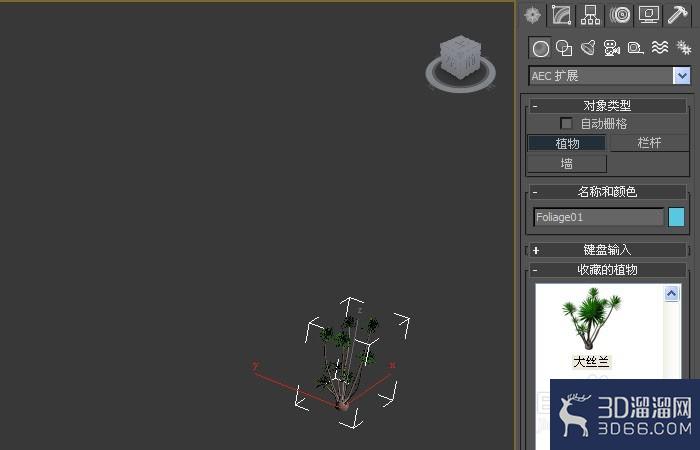Select the Geometry category icon
This screenshot has width=700, height=450.
click(x=540, y=48)
